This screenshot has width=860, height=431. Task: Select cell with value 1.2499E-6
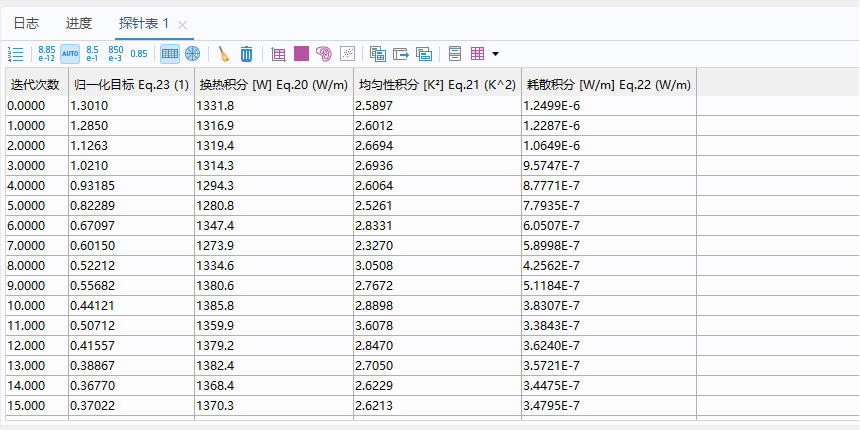pyautogui.click(x=609, y=106)
